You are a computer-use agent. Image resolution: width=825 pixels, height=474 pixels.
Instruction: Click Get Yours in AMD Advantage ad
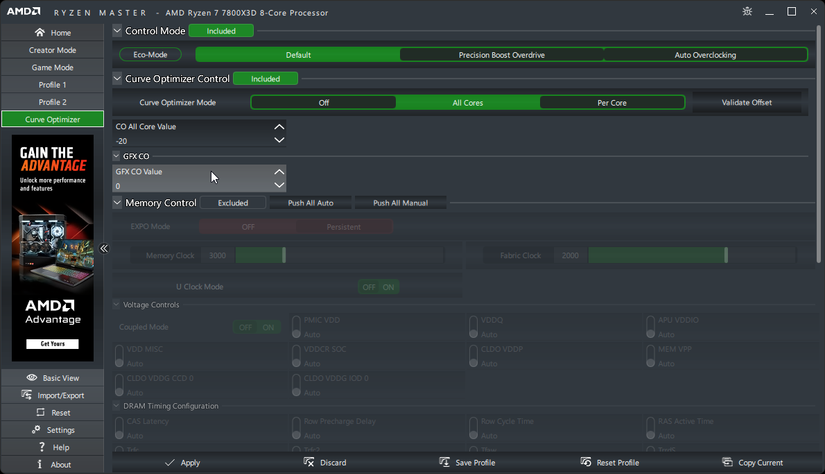(x=53, y=344)
